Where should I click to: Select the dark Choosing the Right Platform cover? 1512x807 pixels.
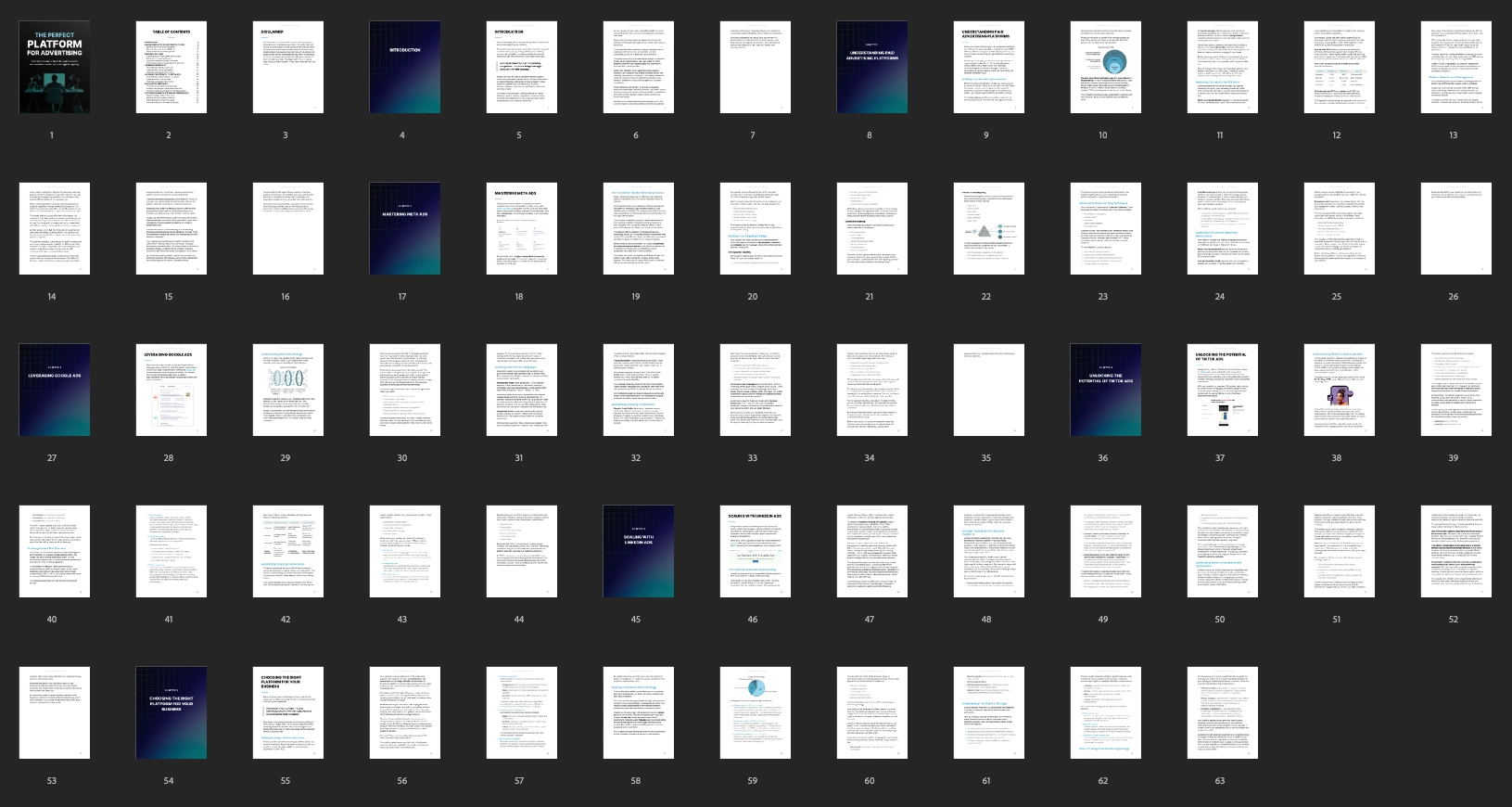click(172, 712)
